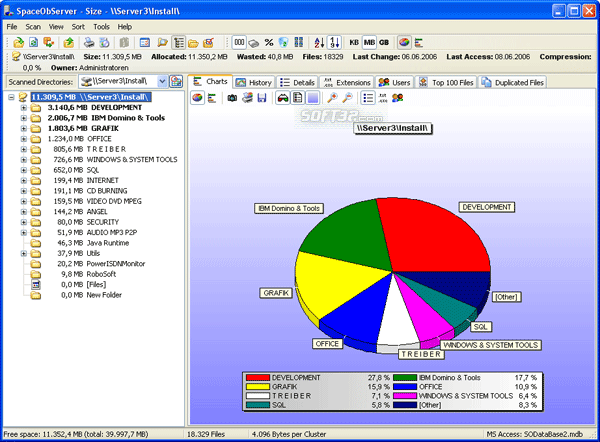Open the Scanned Directories dropdown

[162, 81]
